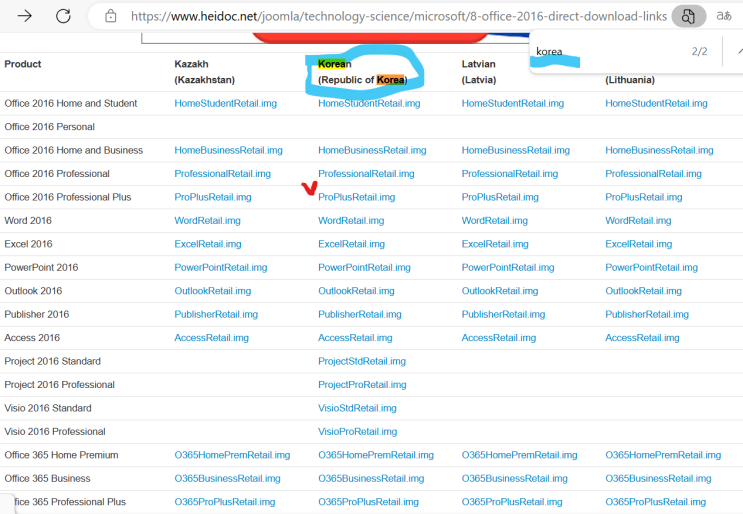The width and height of the screenshot is (743, 514).
Task: Open the site lock info icon
Action: (110, 16)
